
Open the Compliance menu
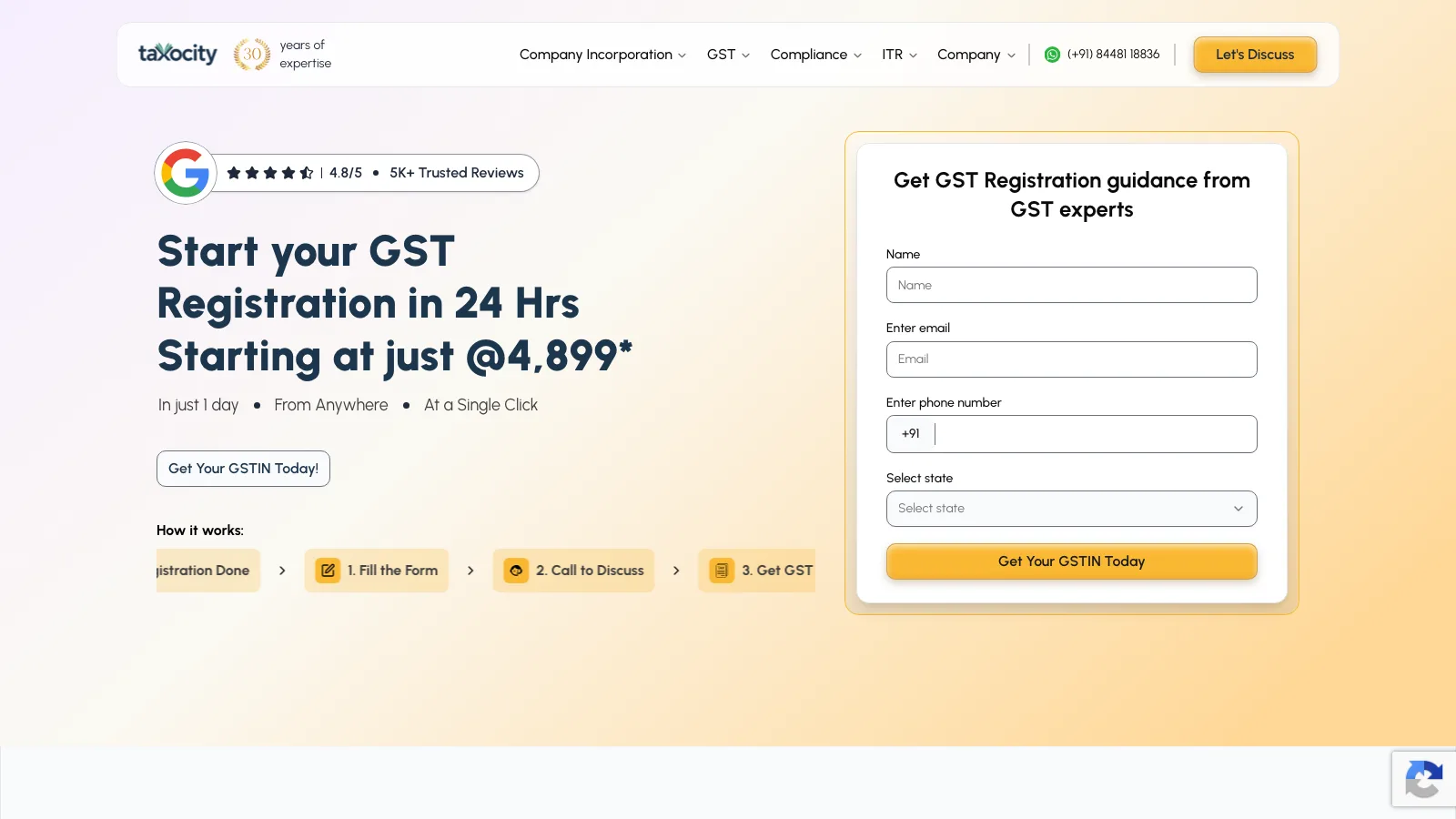tap(815, 55)
